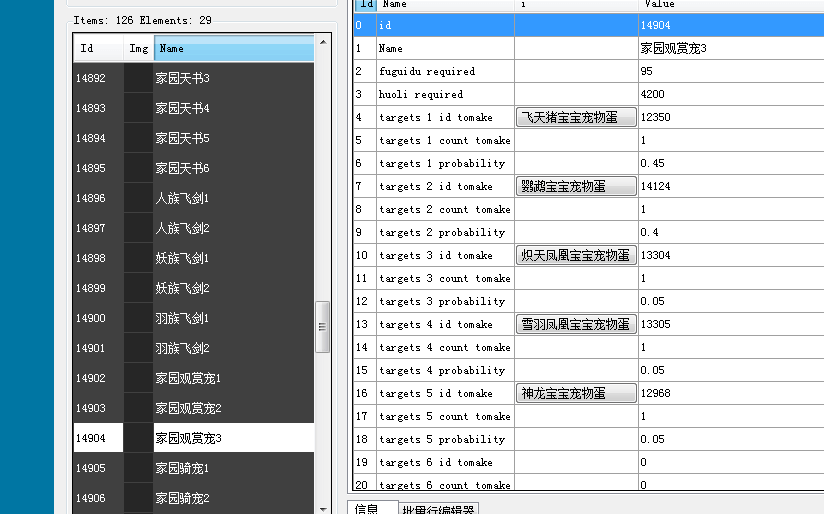Screen dimensions: 824x514
Task: Sort list by Id column header
Action: pyautogui.click(x=98, y=48)
